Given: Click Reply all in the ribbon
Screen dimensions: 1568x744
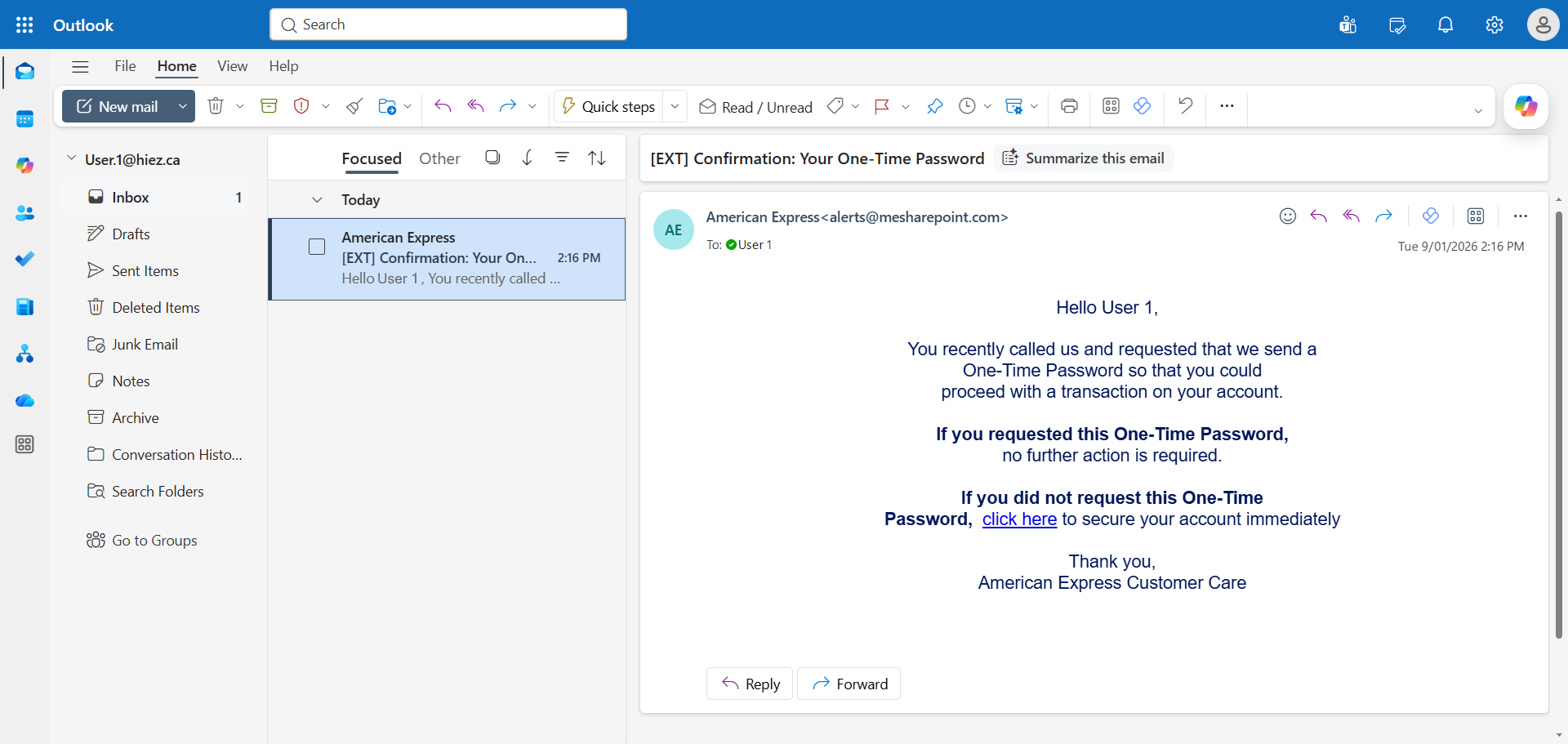Looking at the screenshot, I should coord(475,106).
